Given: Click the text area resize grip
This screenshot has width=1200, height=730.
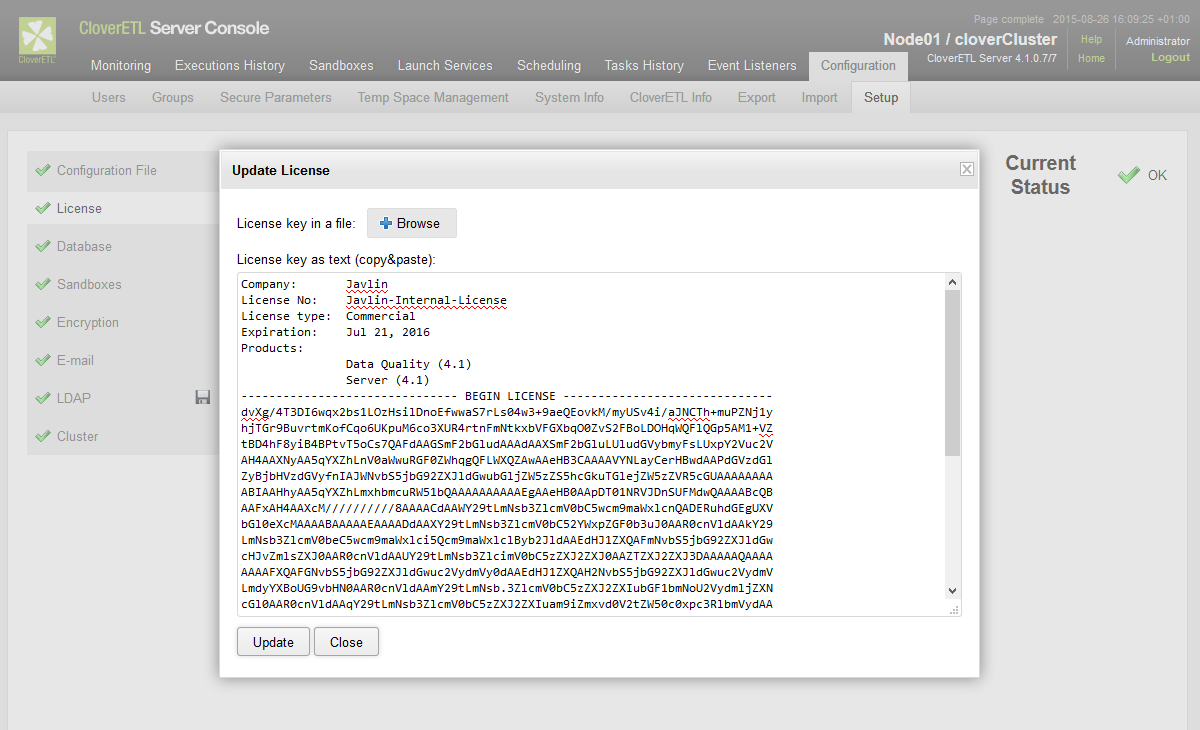Looking at the screenshot, I should pos(953,608).
